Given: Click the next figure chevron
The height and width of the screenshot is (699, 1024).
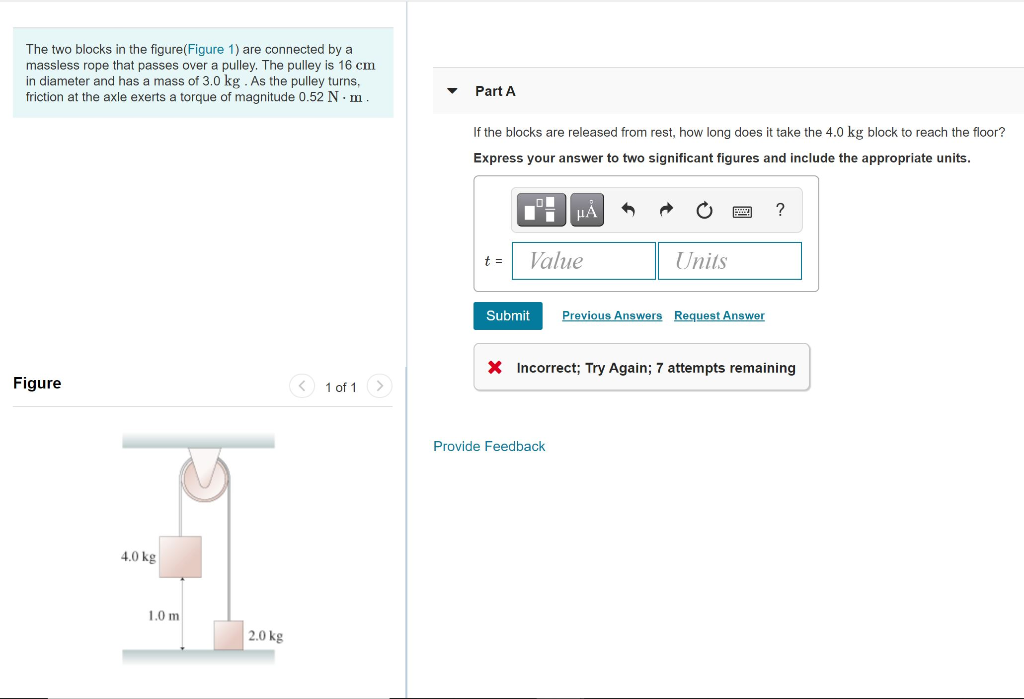Looking at the screenshot, I should coord(379,386).
